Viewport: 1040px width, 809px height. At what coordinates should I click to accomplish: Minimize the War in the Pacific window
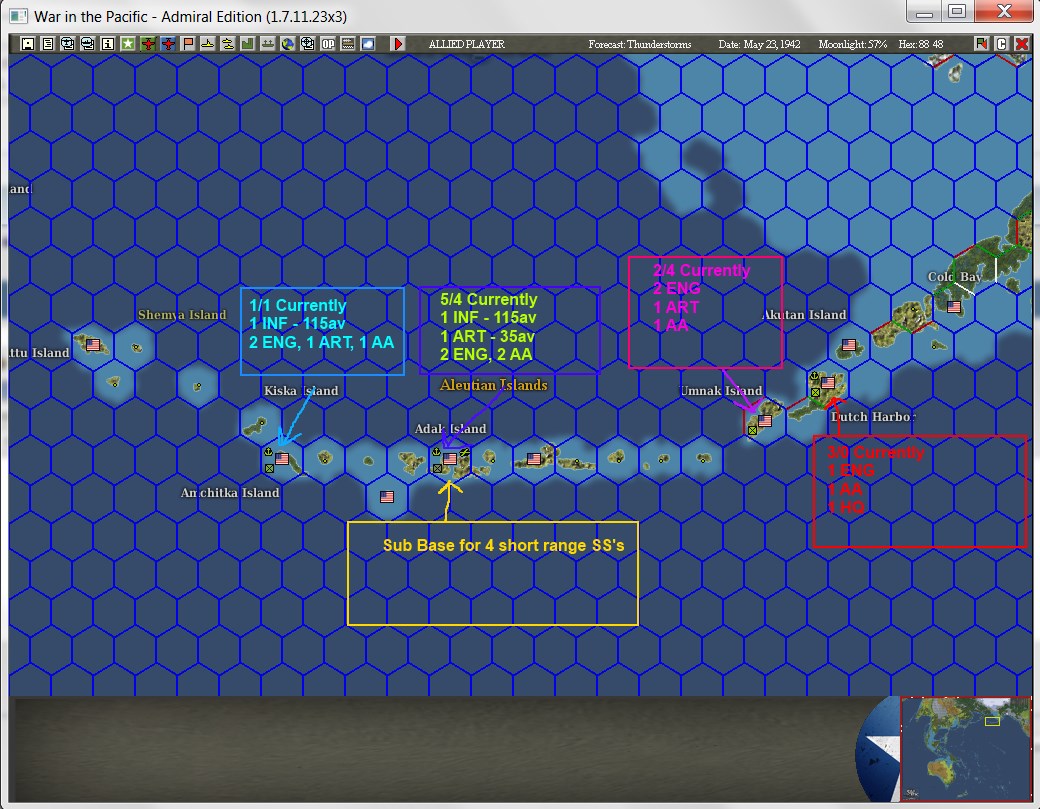click(925, 11)
